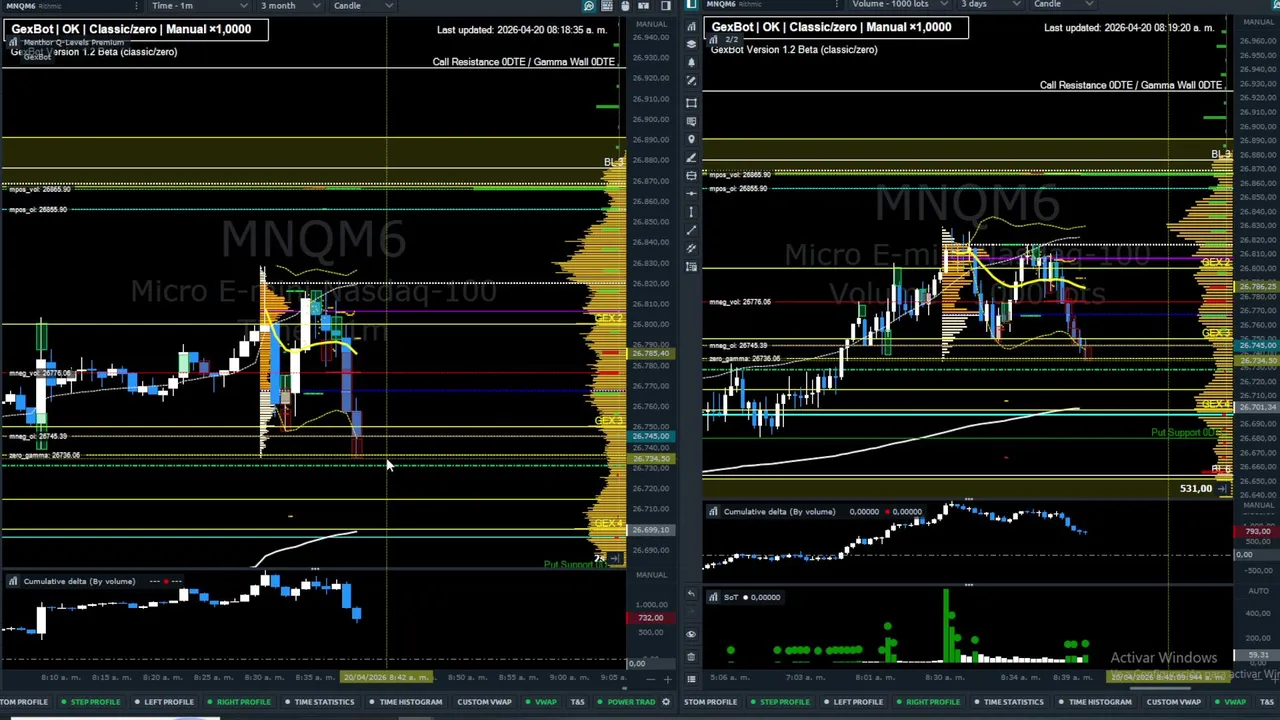Screen dimensions: 1280x720
Task: Toggle TIME STATISTICS on the right chart
Action: pos(1009,702)
